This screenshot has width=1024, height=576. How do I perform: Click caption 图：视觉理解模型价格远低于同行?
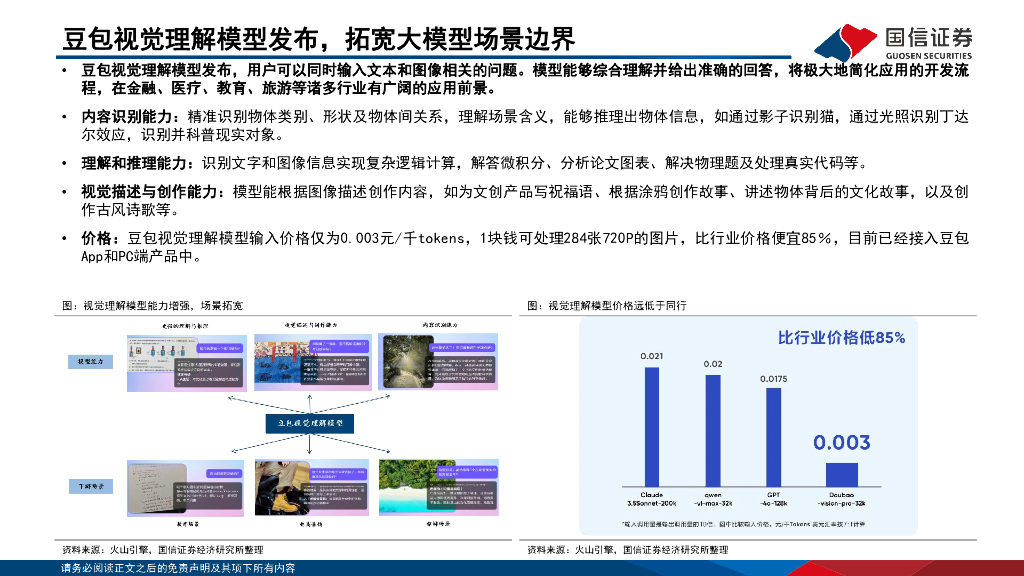pyautogui.click(x=607, y=306)
